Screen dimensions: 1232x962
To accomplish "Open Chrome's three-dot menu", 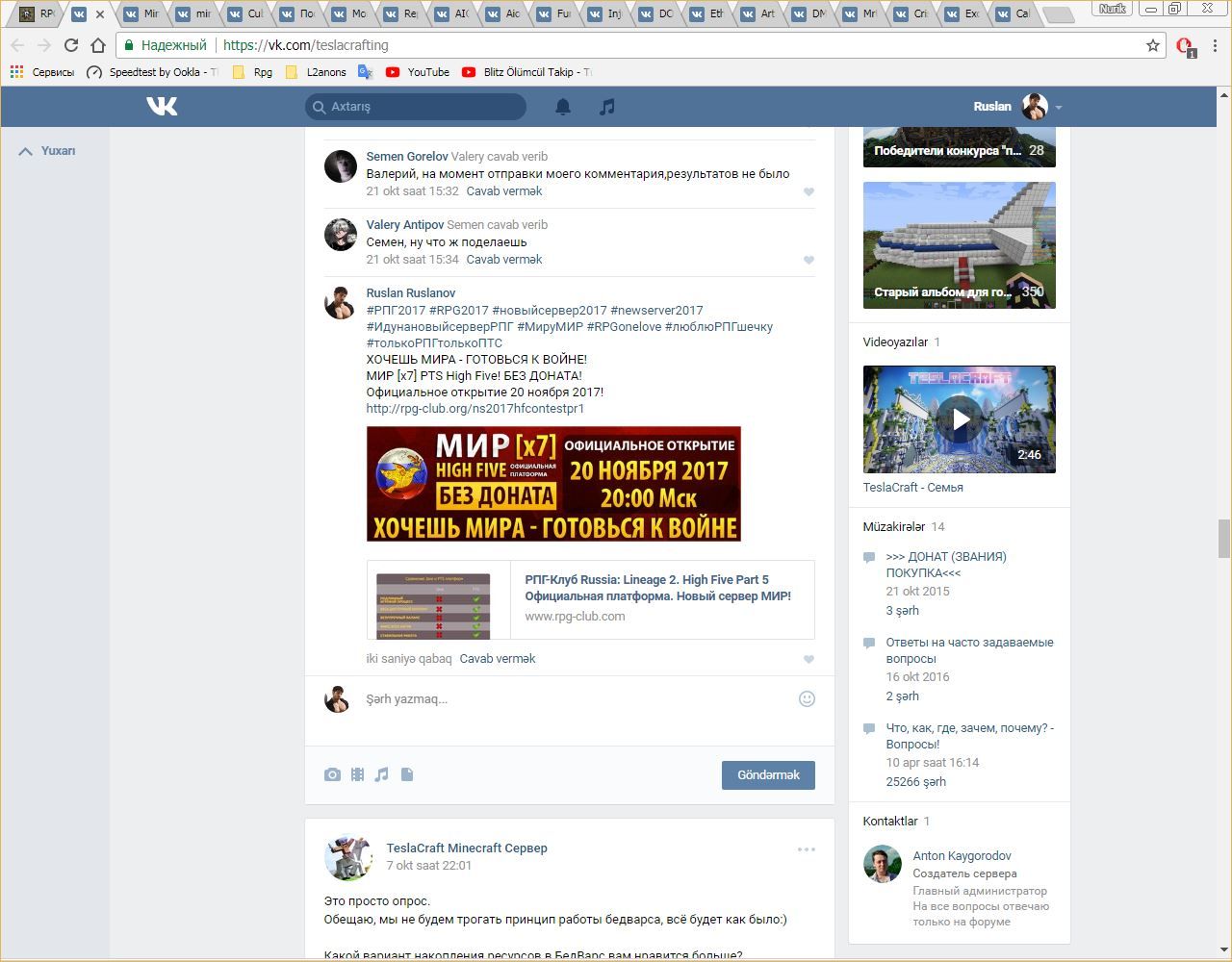I will [1216, 45].
